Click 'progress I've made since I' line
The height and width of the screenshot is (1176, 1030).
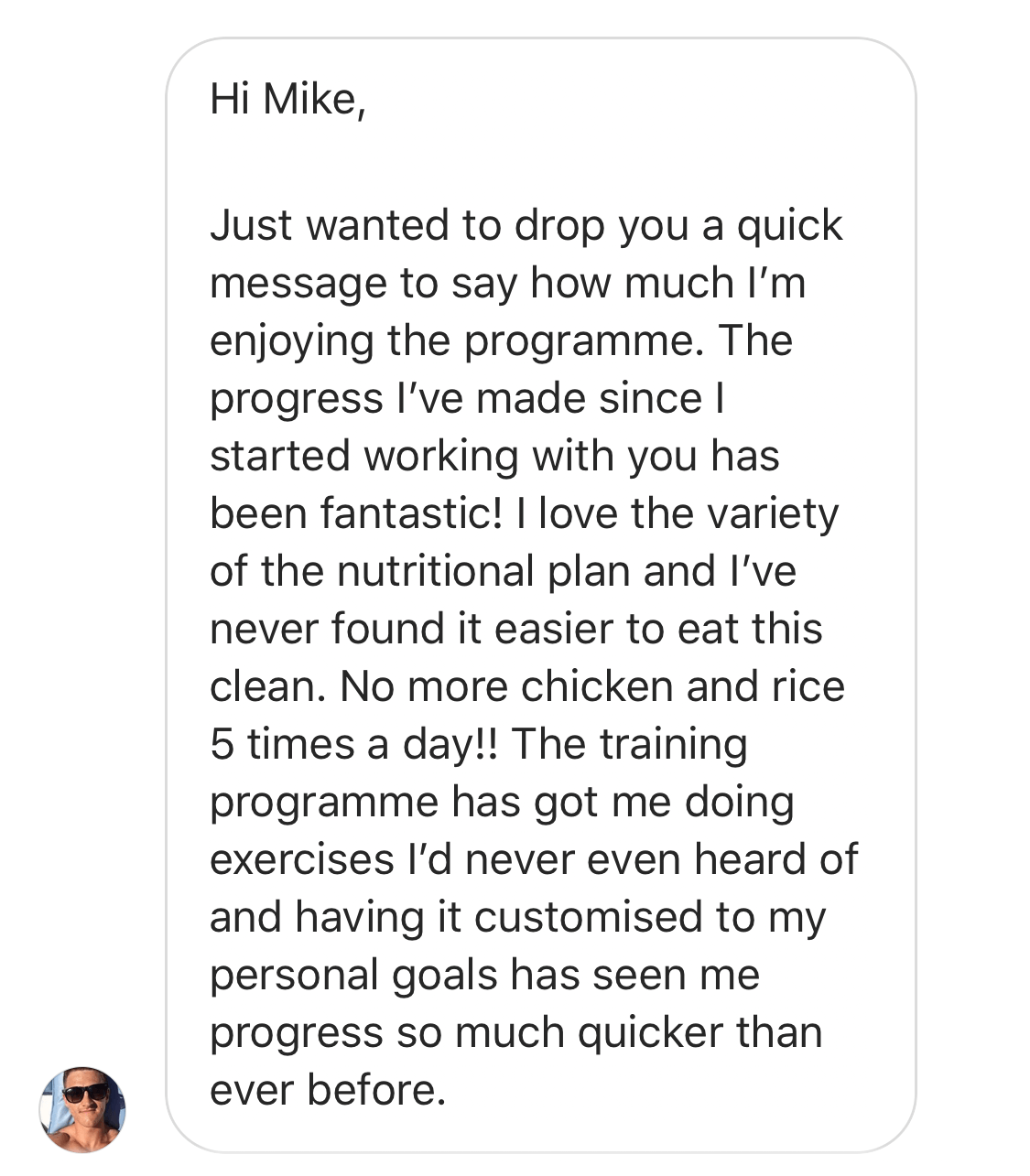tap(467, 399)
